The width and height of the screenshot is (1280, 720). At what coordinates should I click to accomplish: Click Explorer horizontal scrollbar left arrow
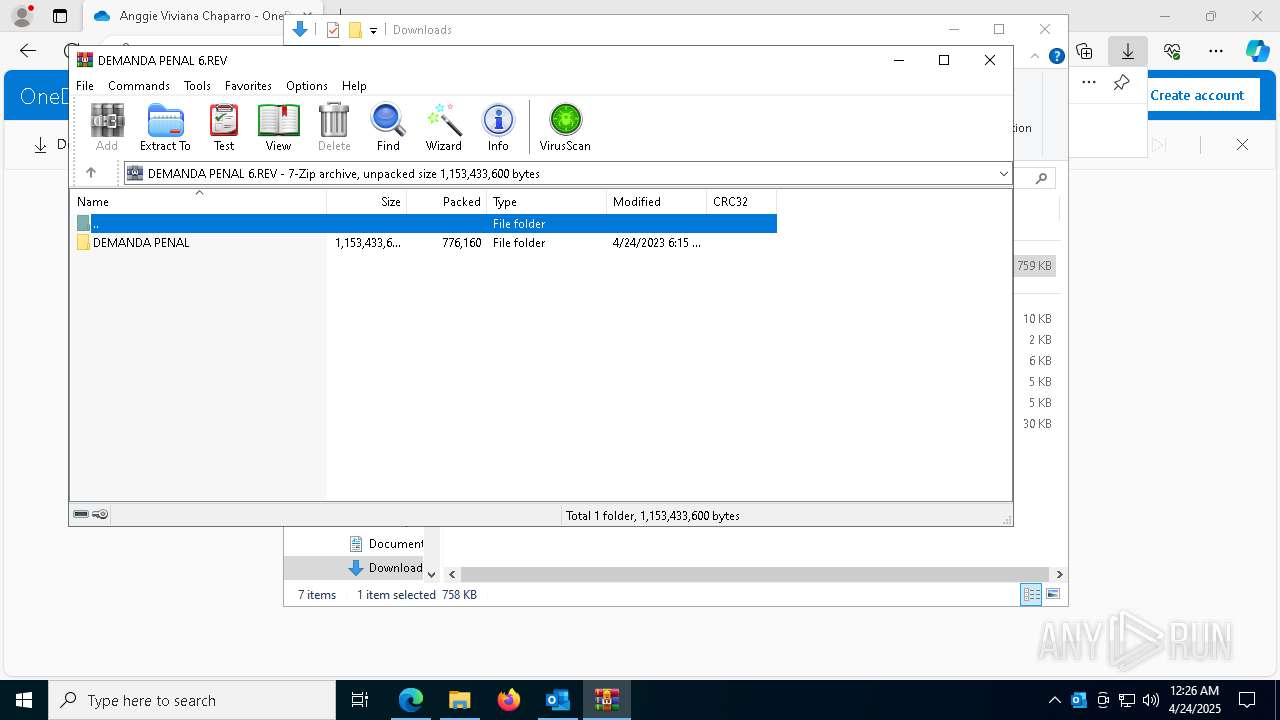click(452, 574)
